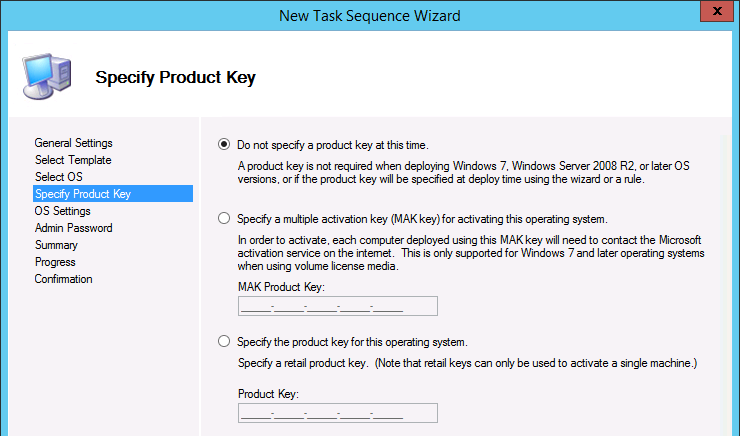Screen dimensions: 740x436
Task: Click the Progress step in sidebar
Action: (55, 262)
